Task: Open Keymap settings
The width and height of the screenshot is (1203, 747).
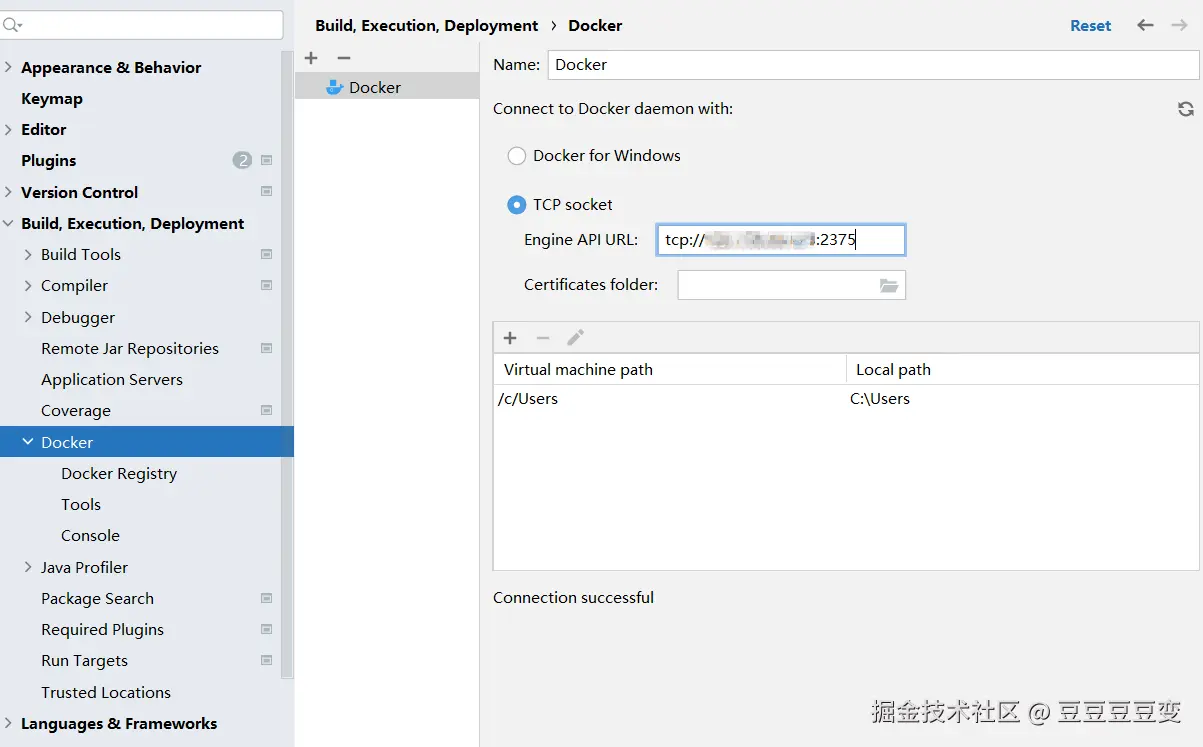Action: coord(52,98)
